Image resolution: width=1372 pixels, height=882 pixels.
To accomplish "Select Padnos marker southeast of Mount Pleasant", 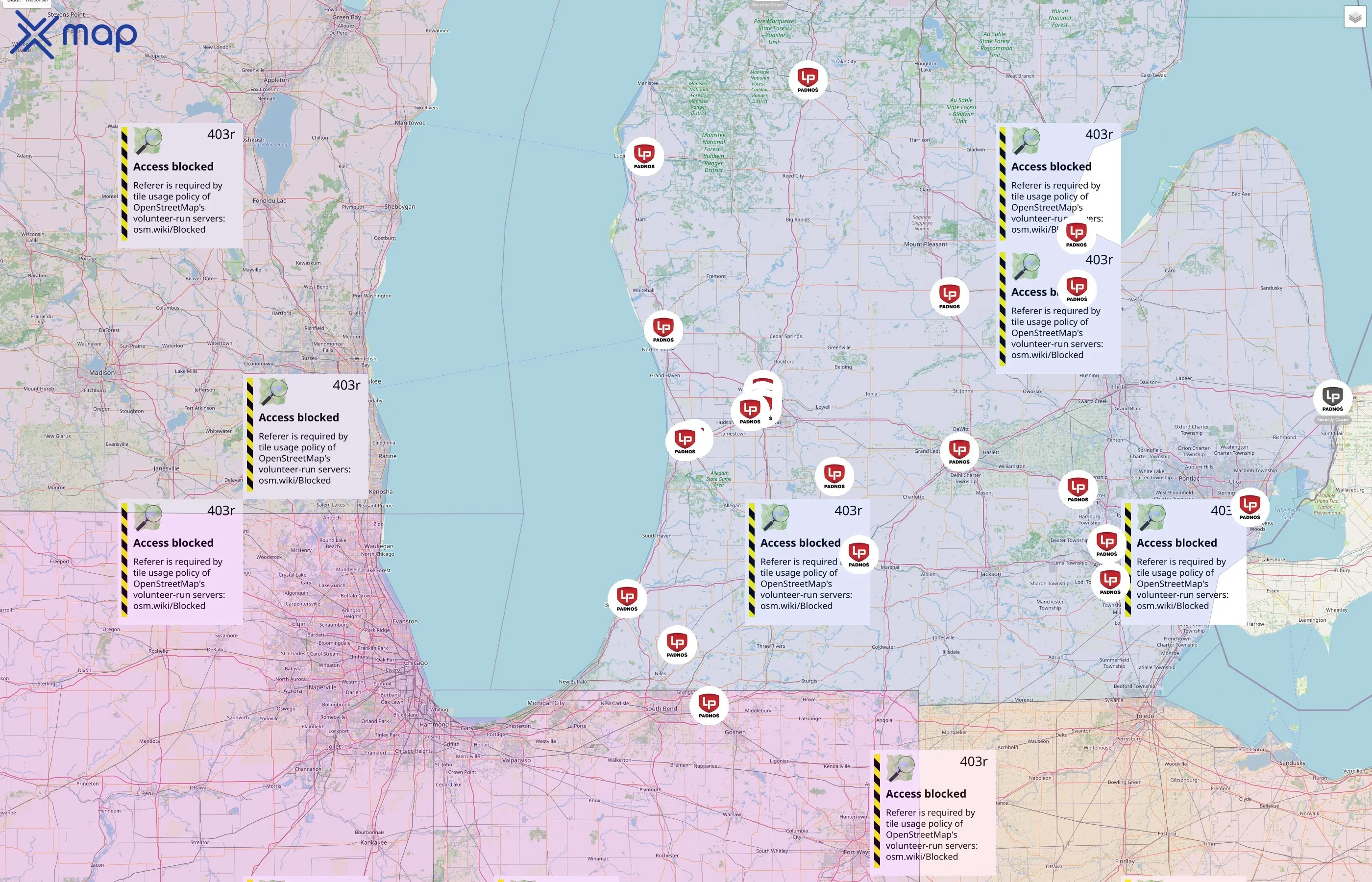I will (x=950, y=296).
